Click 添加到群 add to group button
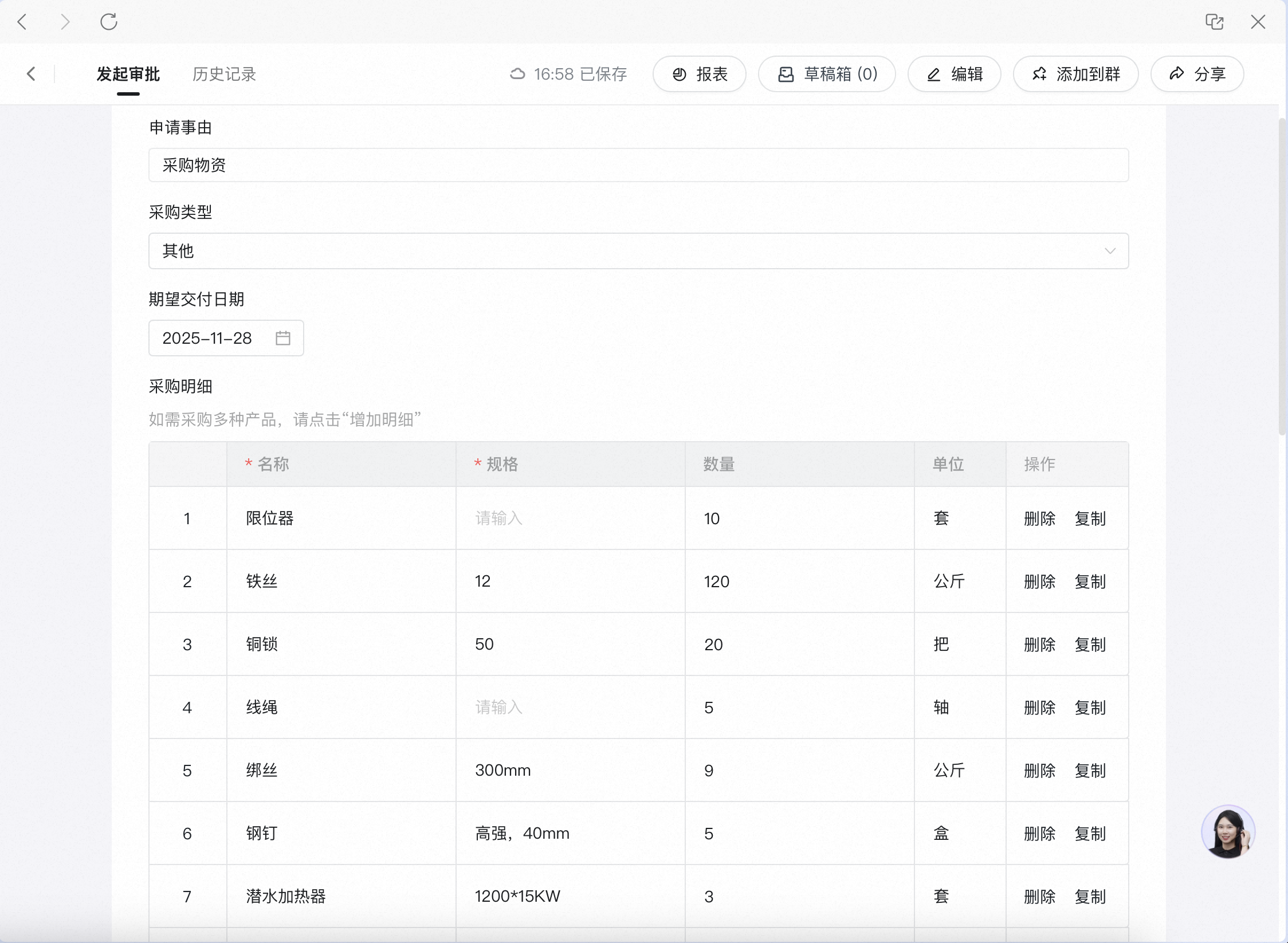This screenshot has height=943, width=1288. click(x=1076, y=74)
